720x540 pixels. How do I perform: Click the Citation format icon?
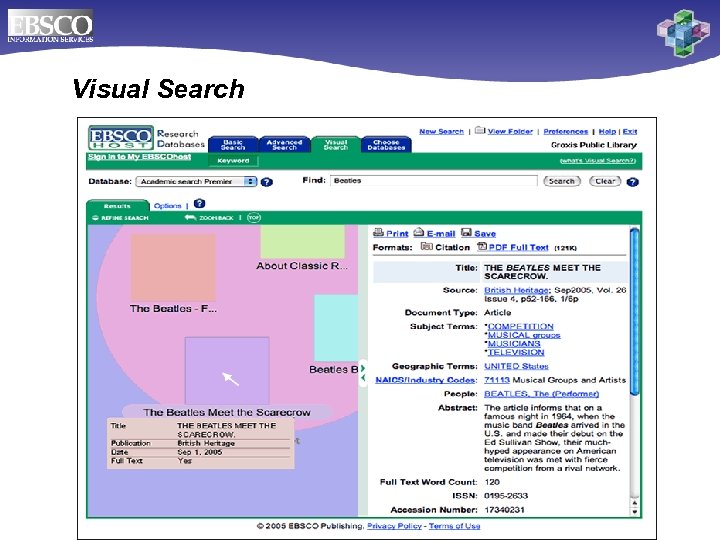[x=427, y=247]
